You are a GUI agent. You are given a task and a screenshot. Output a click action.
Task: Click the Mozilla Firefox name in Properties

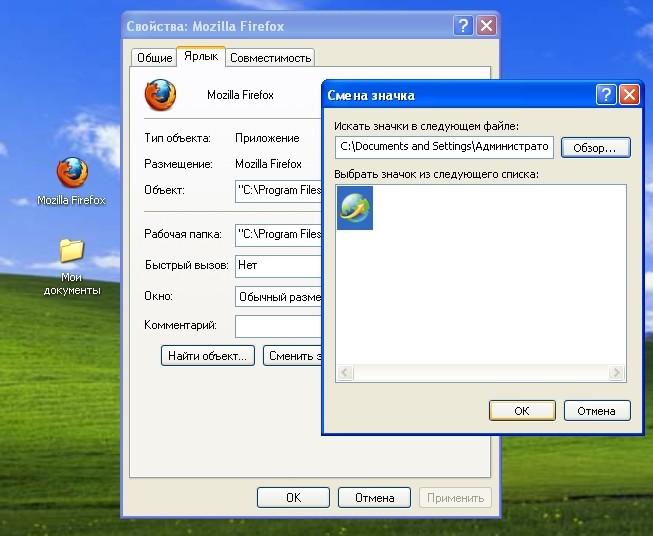click(240, 95)
